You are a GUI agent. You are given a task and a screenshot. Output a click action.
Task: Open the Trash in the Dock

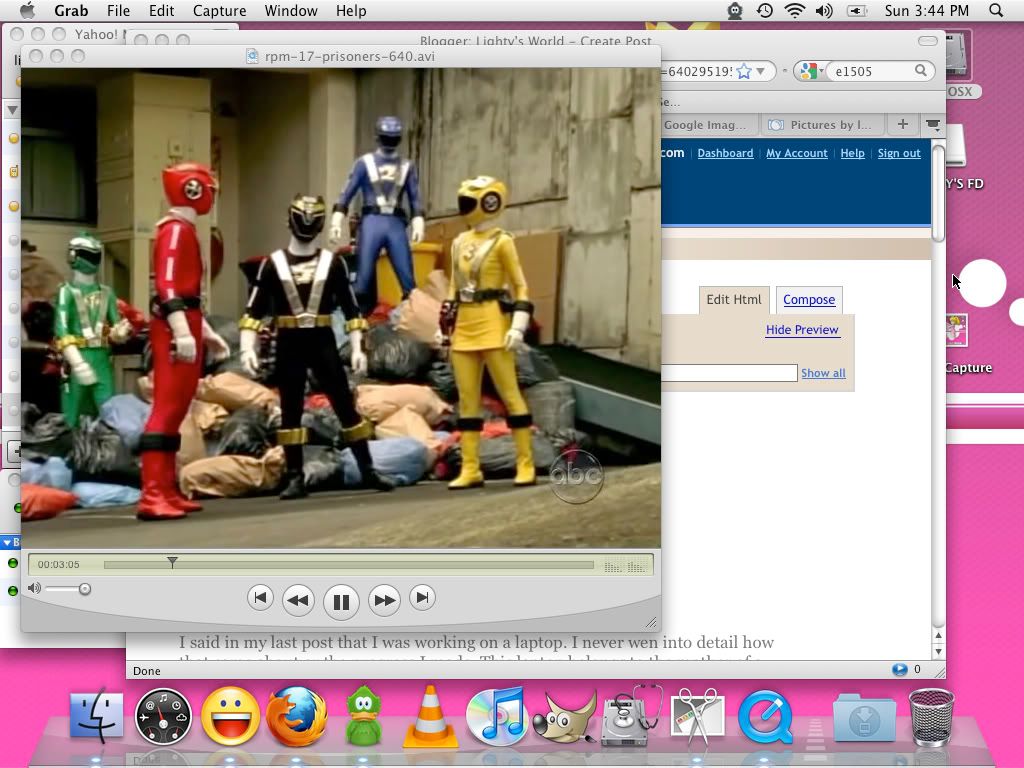pyautogui.click(x=931, y=717)
